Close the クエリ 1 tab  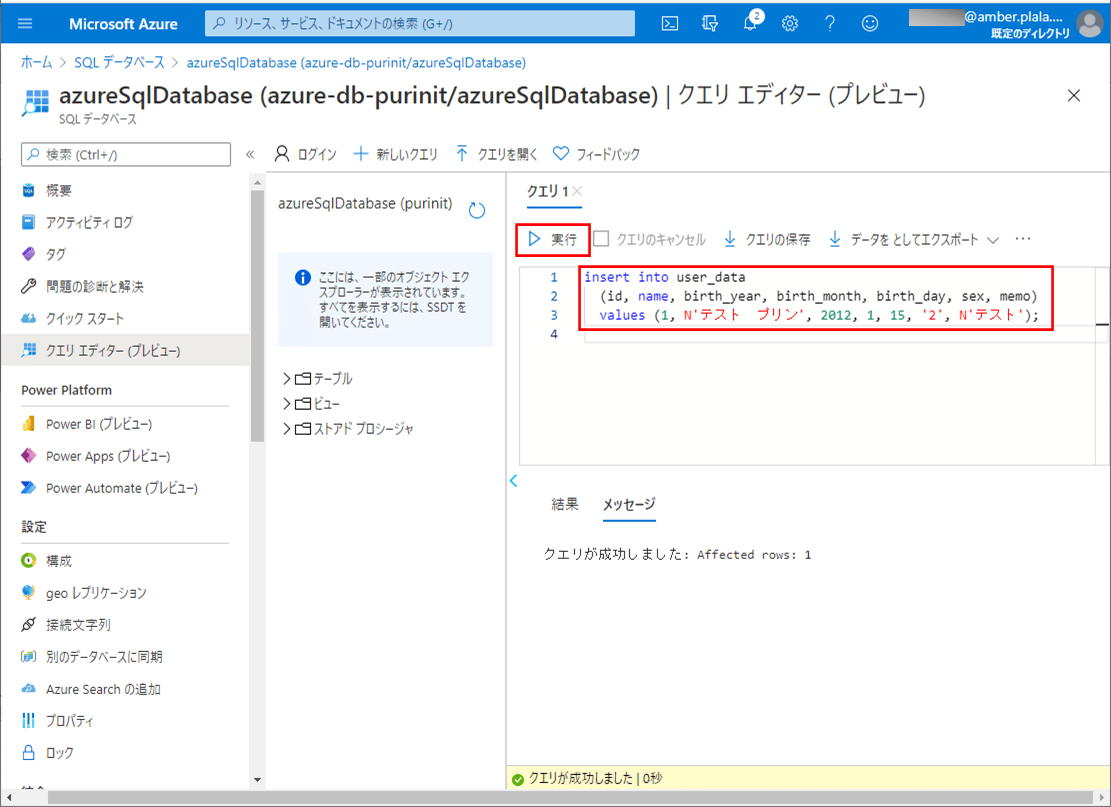[577, 191]
